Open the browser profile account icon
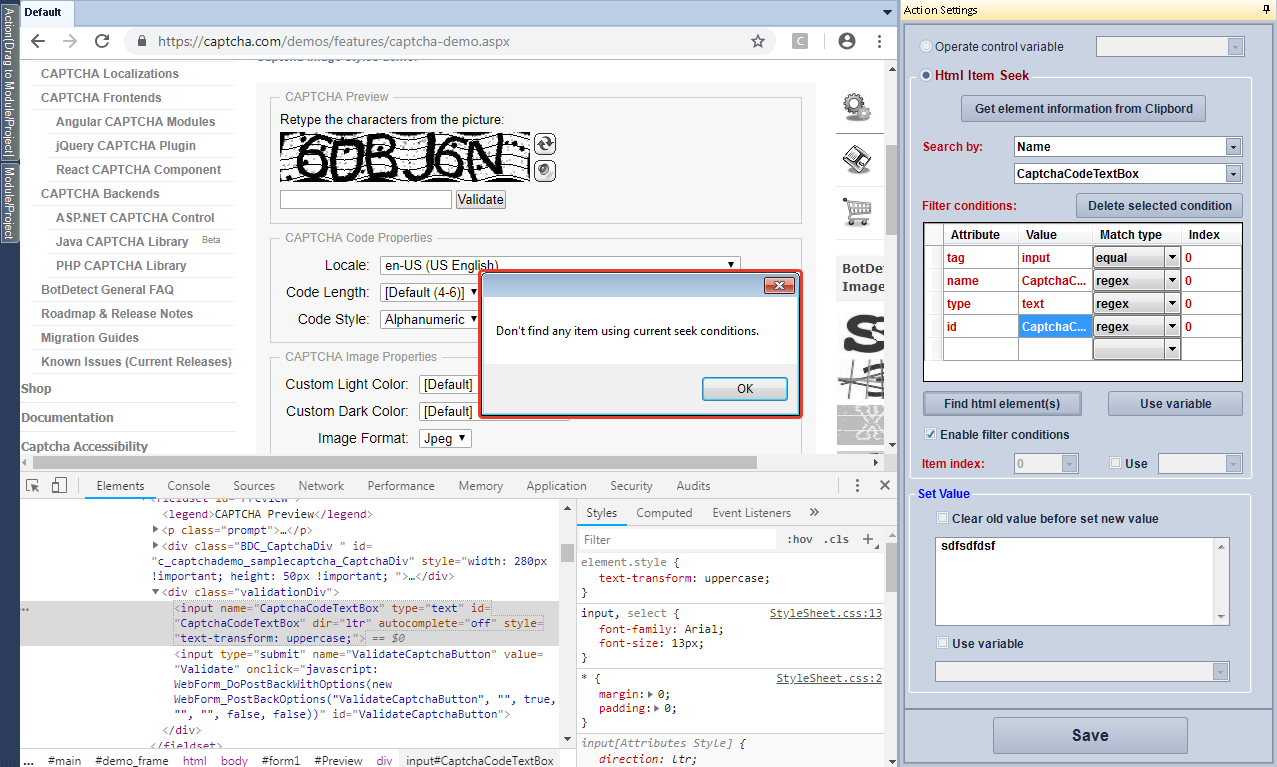1277x767 pixels. (x=847, y=41)
